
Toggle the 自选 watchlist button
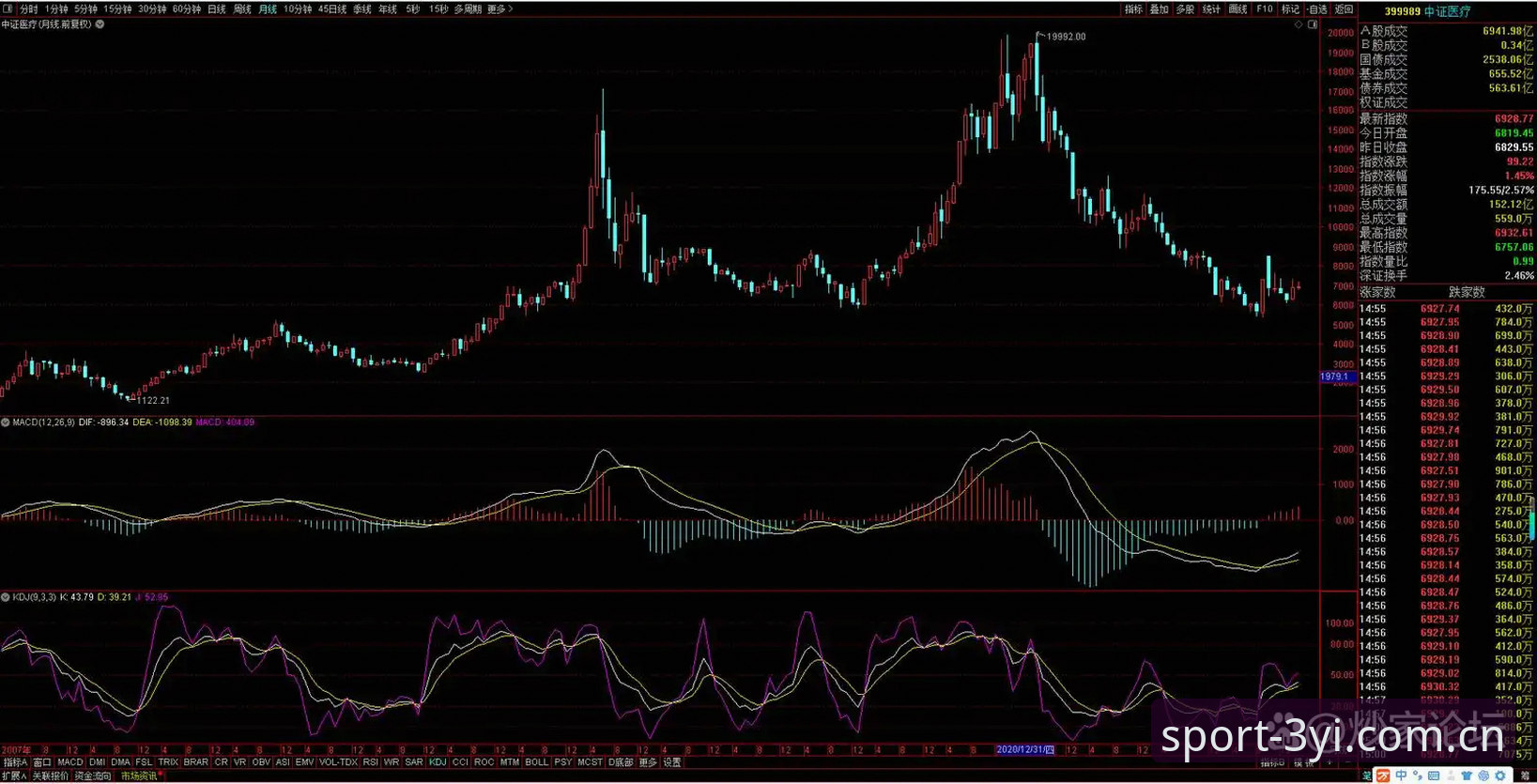(1317, 8)
